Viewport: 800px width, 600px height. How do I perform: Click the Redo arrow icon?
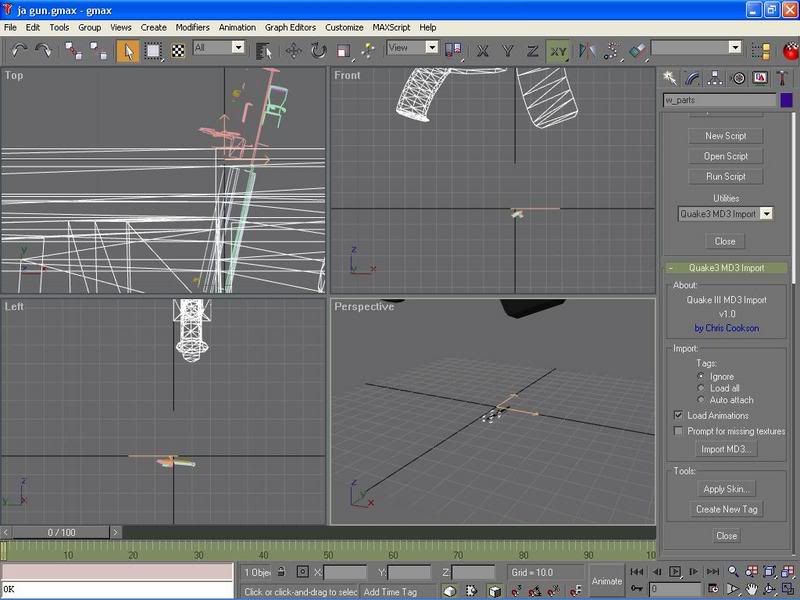pos(43,51)
